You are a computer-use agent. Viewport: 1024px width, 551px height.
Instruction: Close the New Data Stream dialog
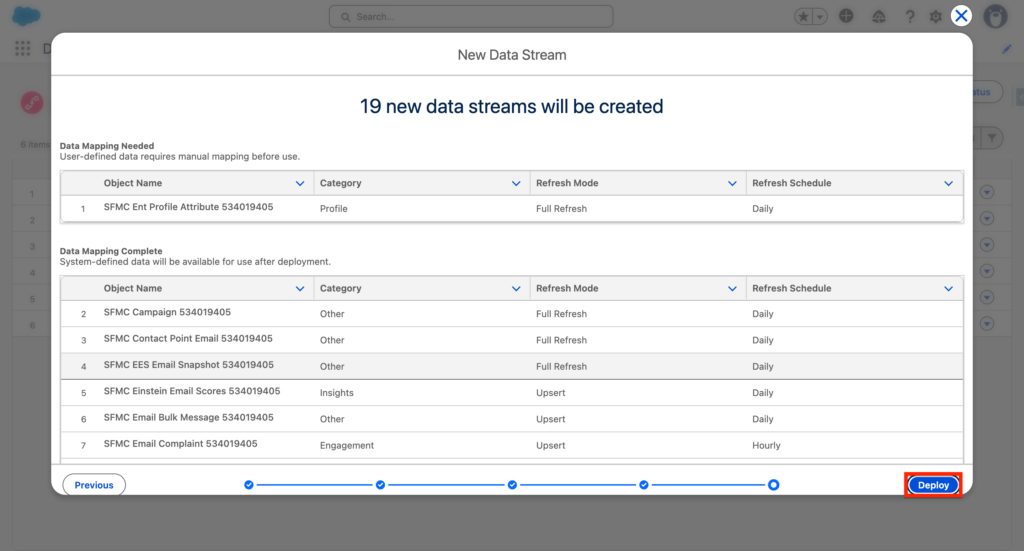[x=961, y=15]
